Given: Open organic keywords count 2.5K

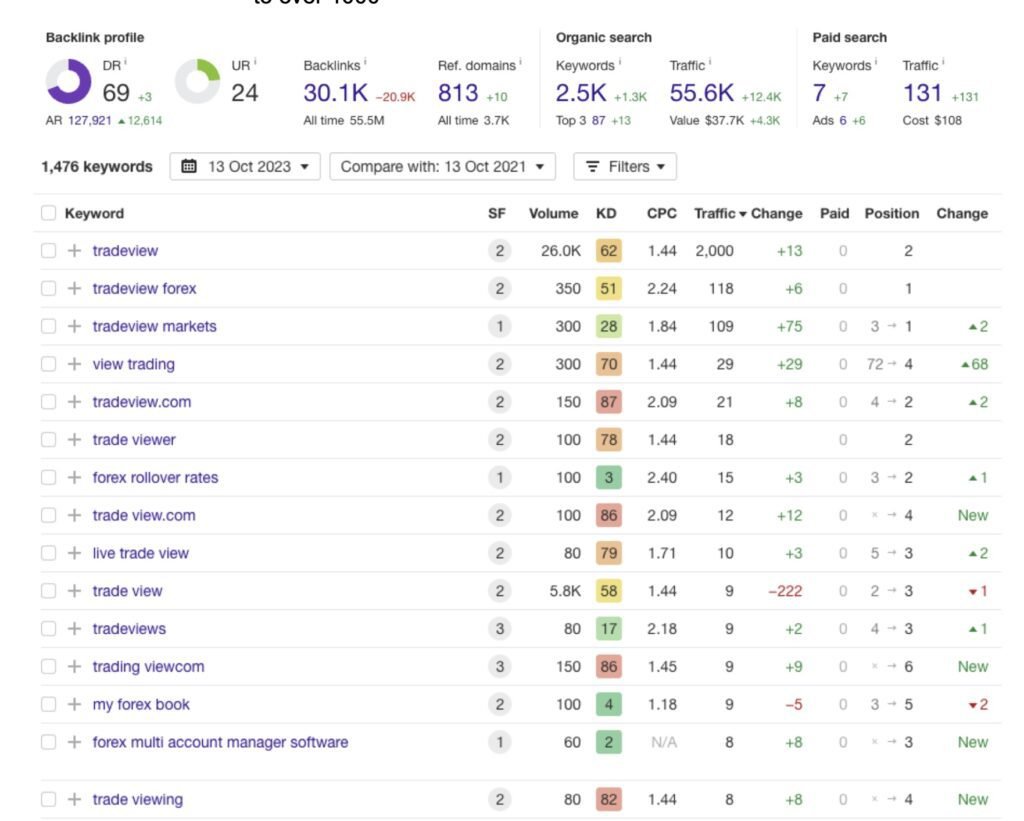Looking at the screenshot, I should [581, 93].
